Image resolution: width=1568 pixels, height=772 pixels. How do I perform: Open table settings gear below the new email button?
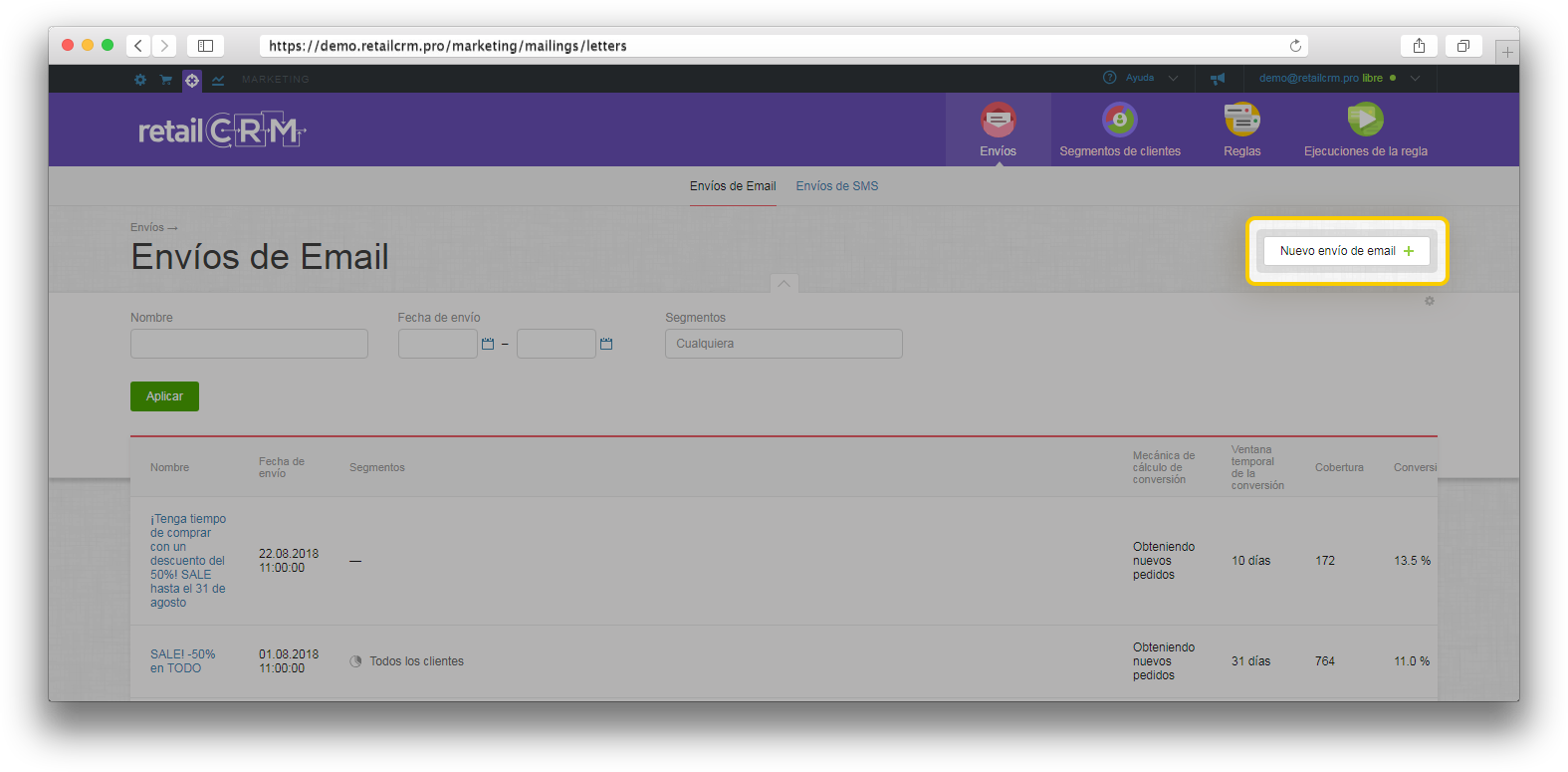(x=1430, y=301)
